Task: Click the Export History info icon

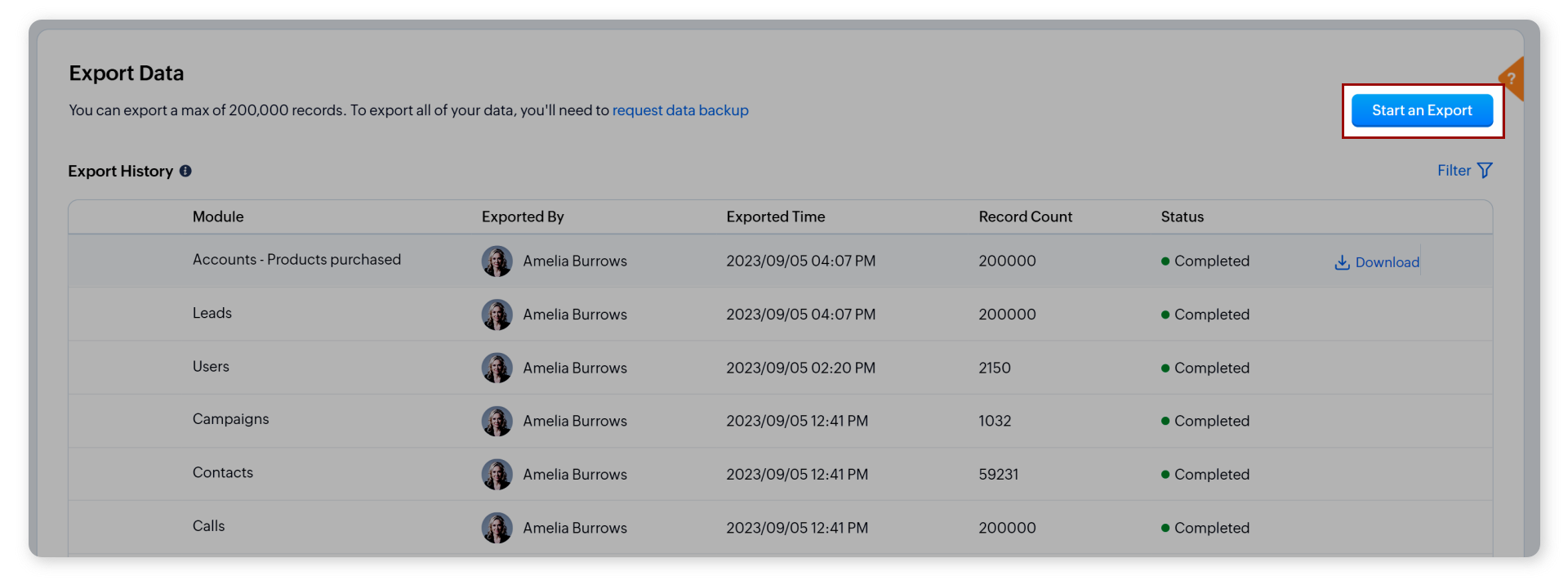Action: click(x=185, y=171)
